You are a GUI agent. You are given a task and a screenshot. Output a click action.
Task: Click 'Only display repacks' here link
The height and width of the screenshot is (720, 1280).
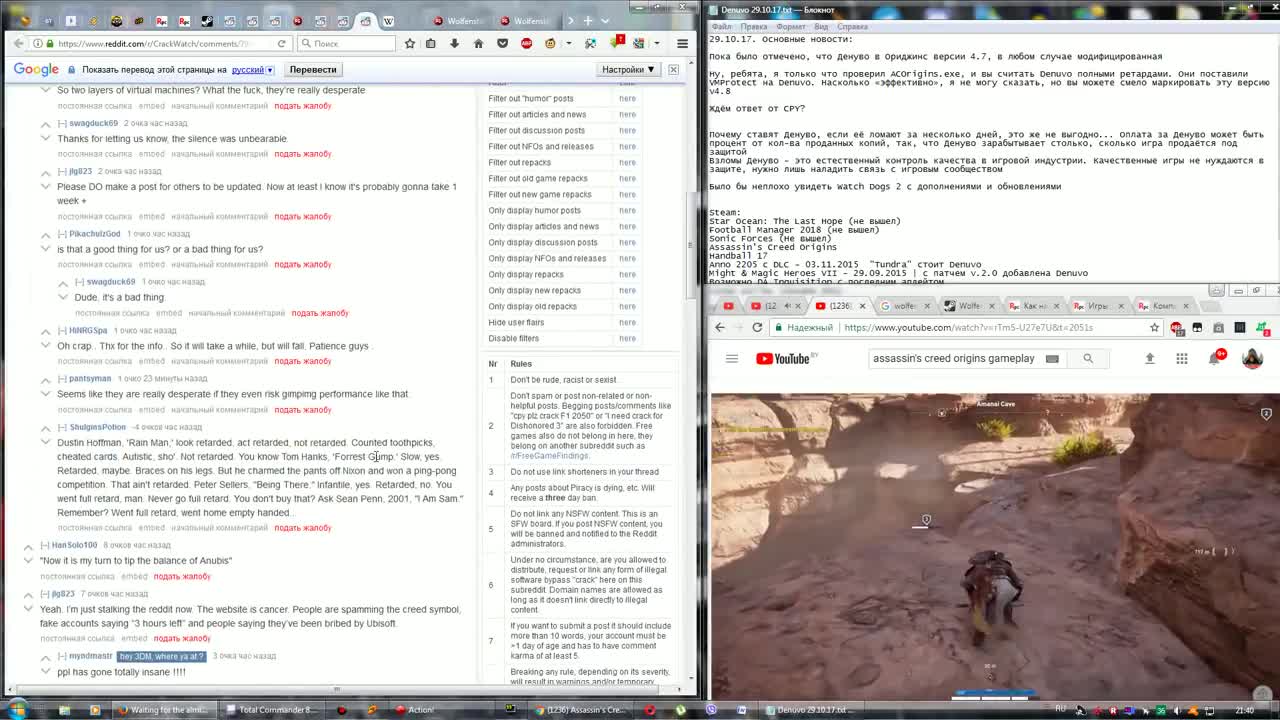(x=627, y=274)
